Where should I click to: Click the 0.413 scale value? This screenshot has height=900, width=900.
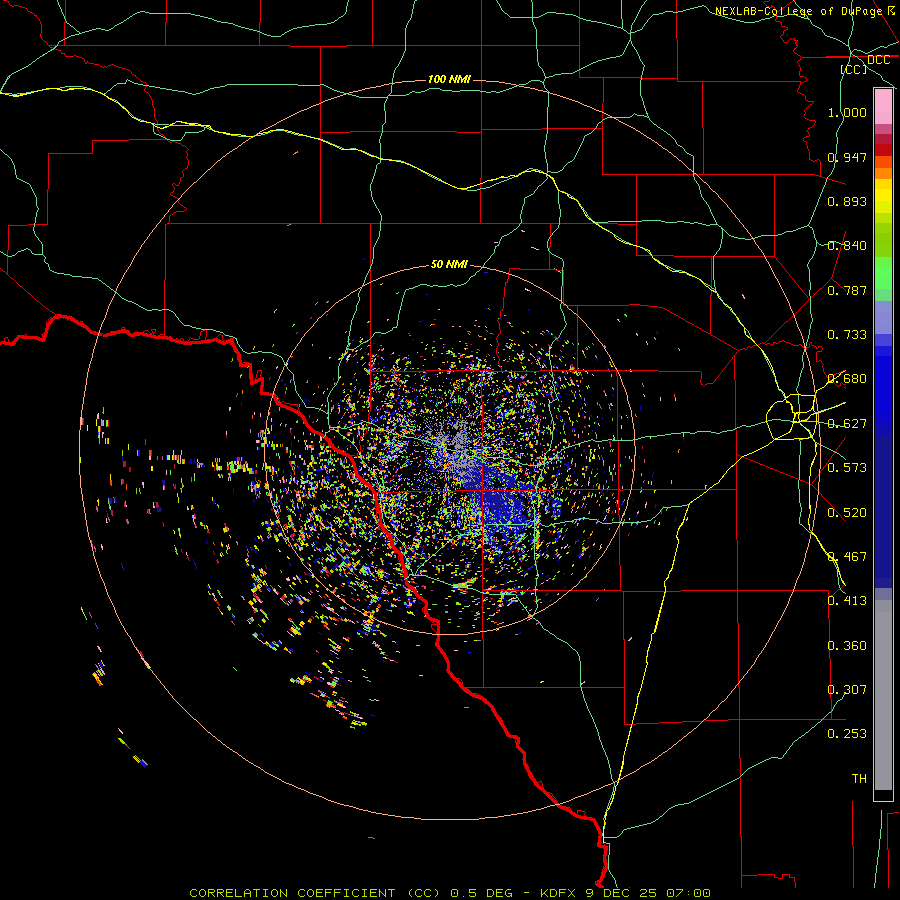847,601
